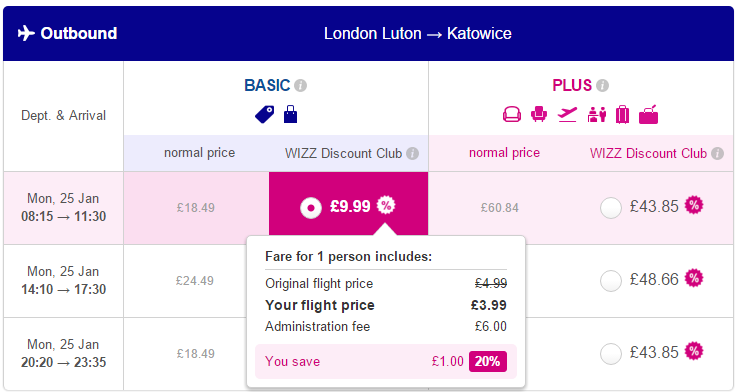The width and height of the screenshot is (737, 392).
Task: Click the airport check-in desk icon
Action: coord(596,115)
